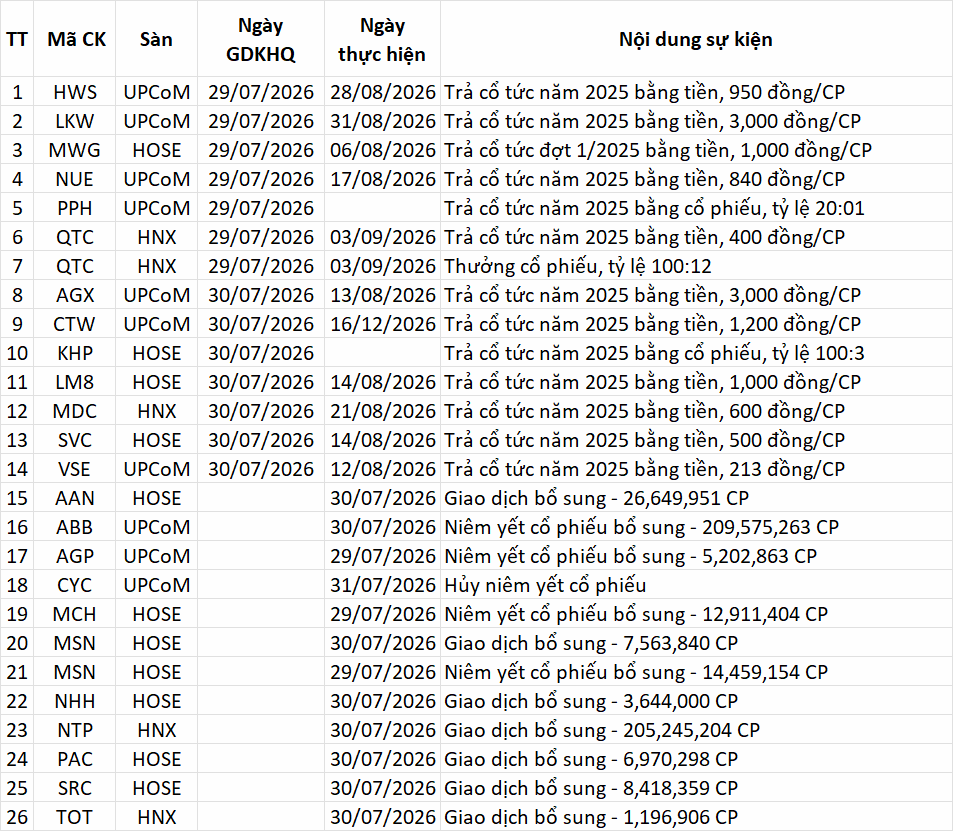Image resolution: width=953 pixels, height=831 pixels.
Task: Click the PAC execution date 30/07/2026
Action: coord(383,759)
